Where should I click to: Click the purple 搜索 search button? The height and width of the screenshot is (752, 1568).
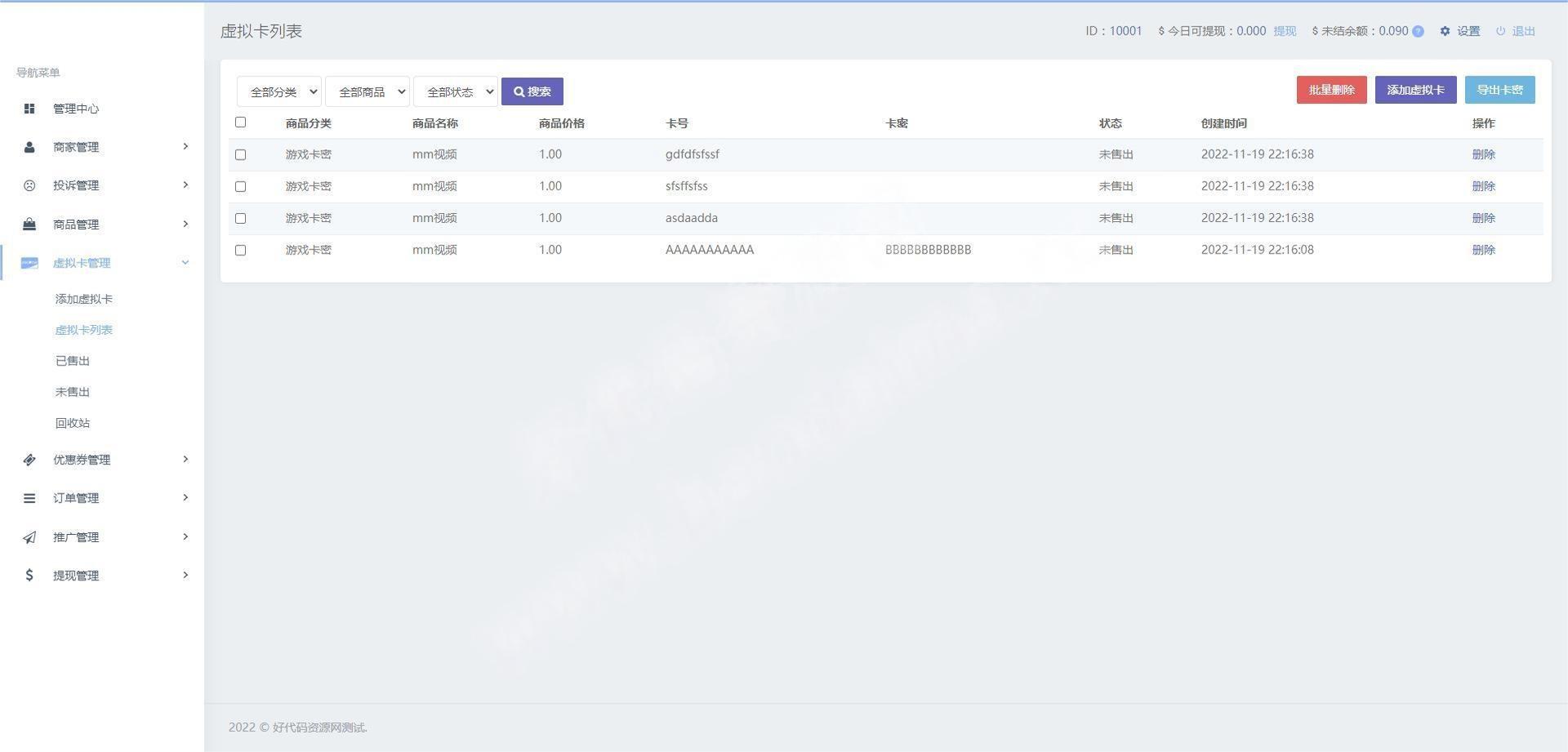pos(532,91)
